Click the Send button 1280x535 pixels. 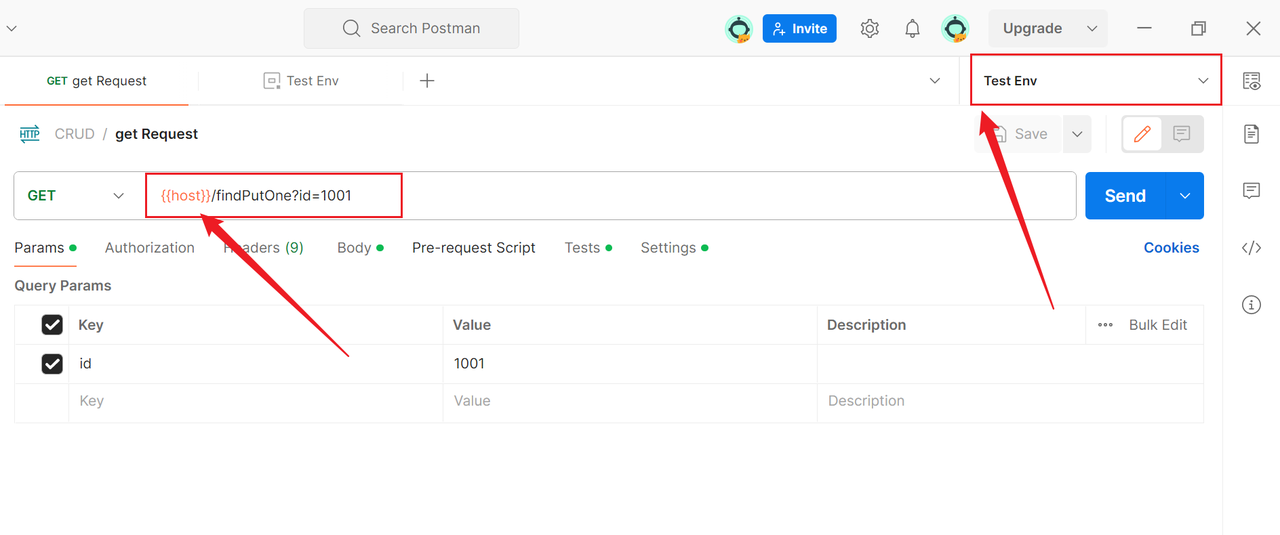[x=1125, y=196]
